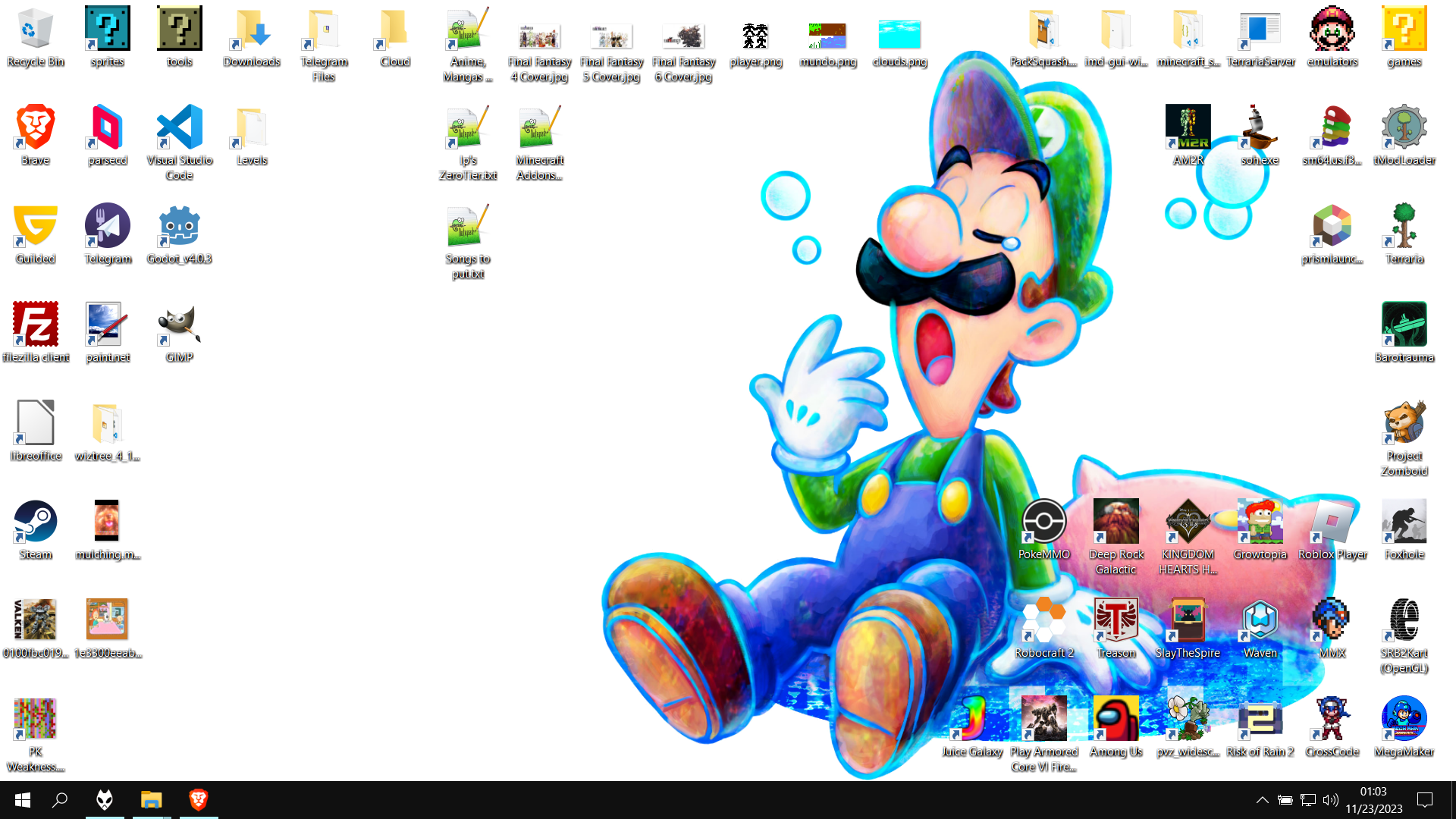
Task: Select the Telegram desktop shortcut
Action: (x=107, y=234)
